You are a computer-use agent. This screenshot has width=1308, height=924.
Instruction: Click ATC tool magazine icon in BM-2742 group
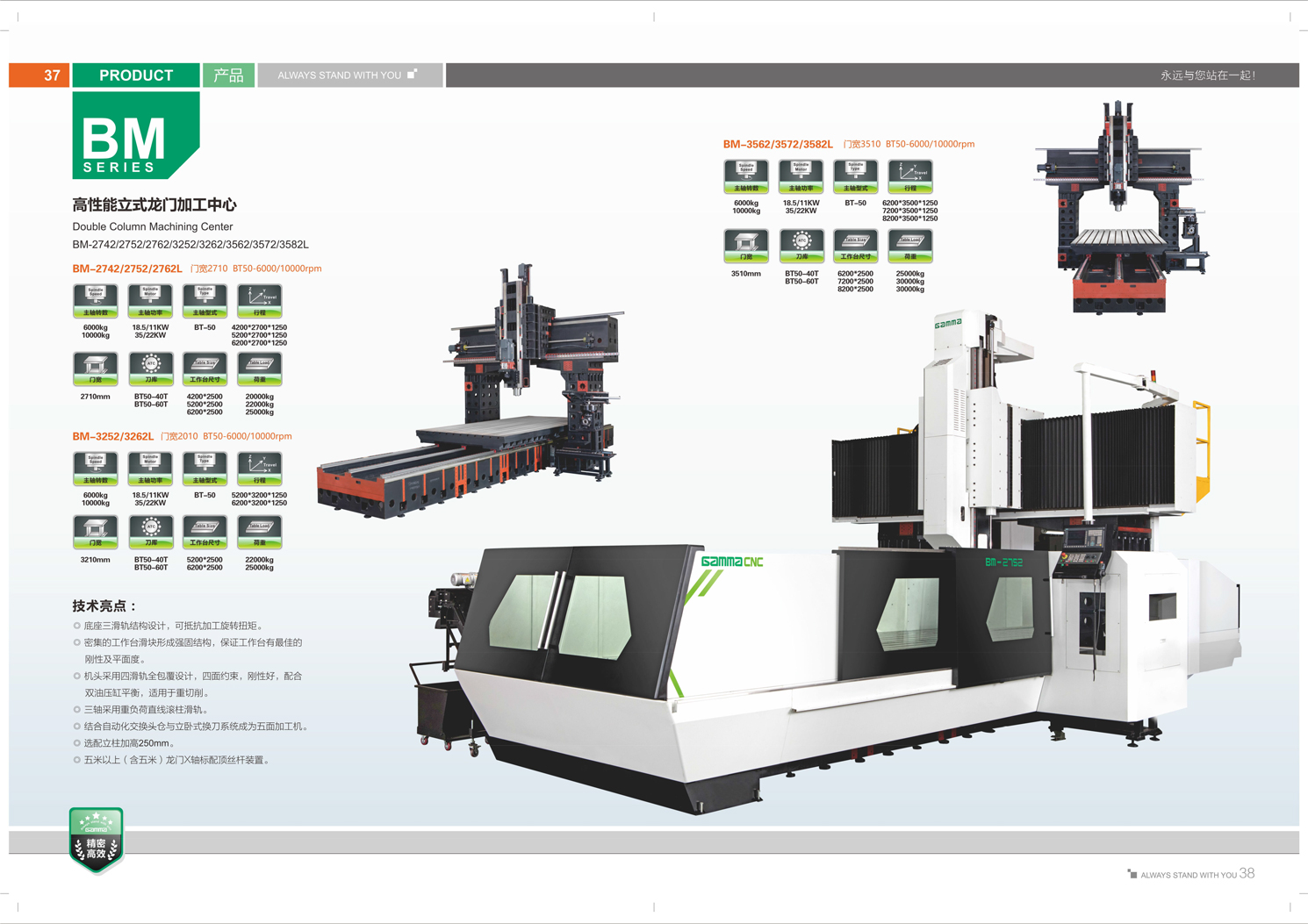point(150,369)
